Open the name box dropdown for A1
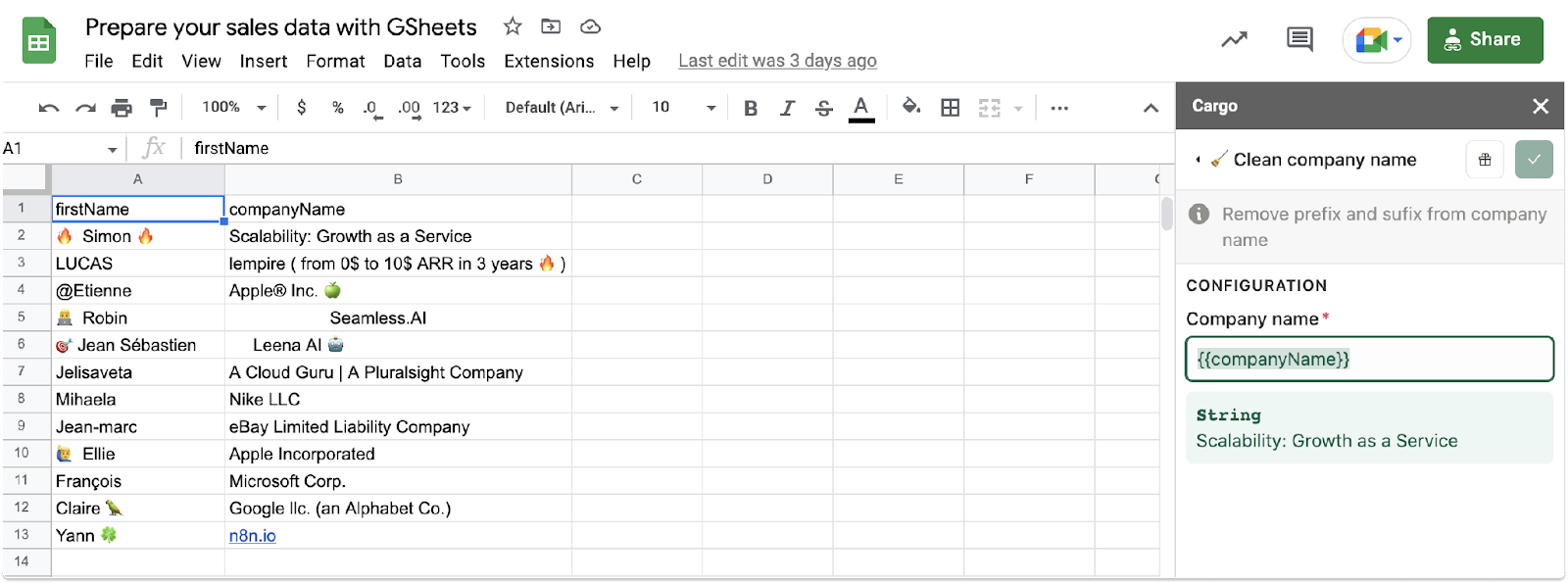 113,149
